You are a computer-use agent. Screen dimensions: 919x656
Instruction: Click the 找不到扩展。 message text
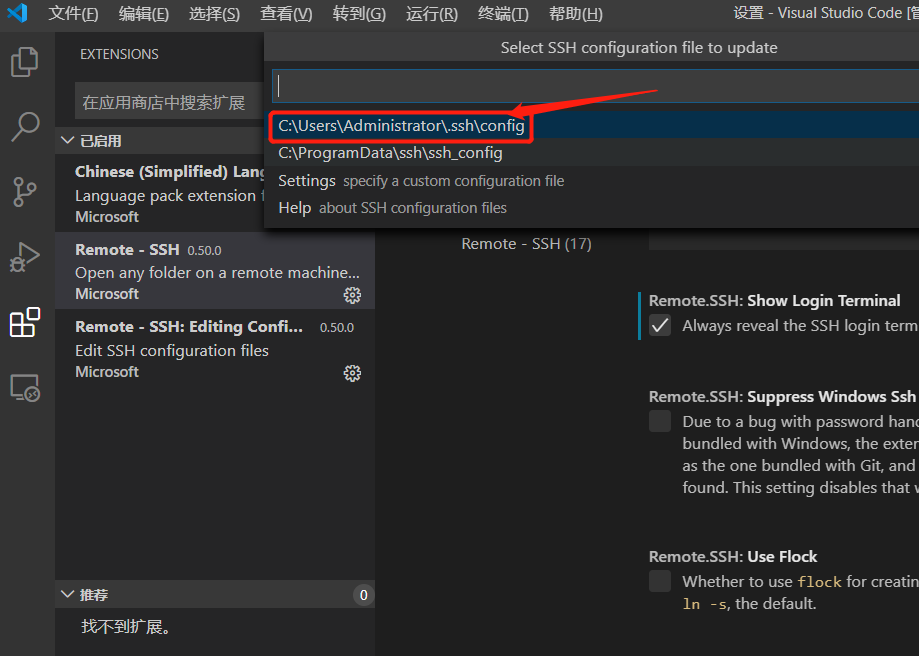point(127,627)
